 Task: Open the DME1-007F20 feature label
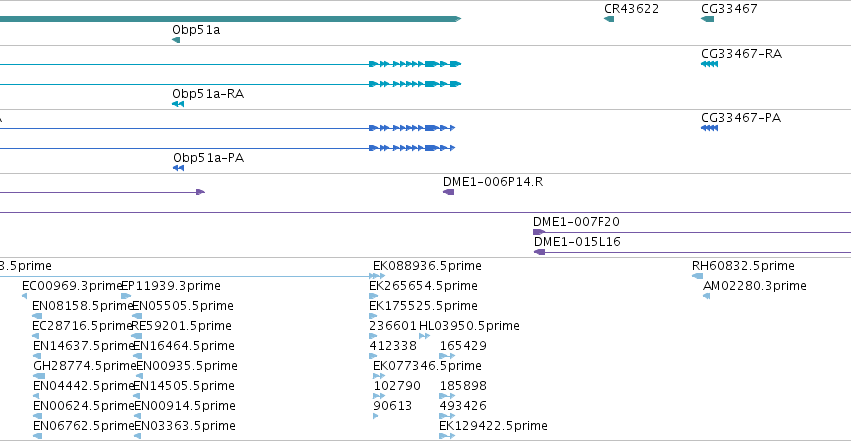point(576,222)
